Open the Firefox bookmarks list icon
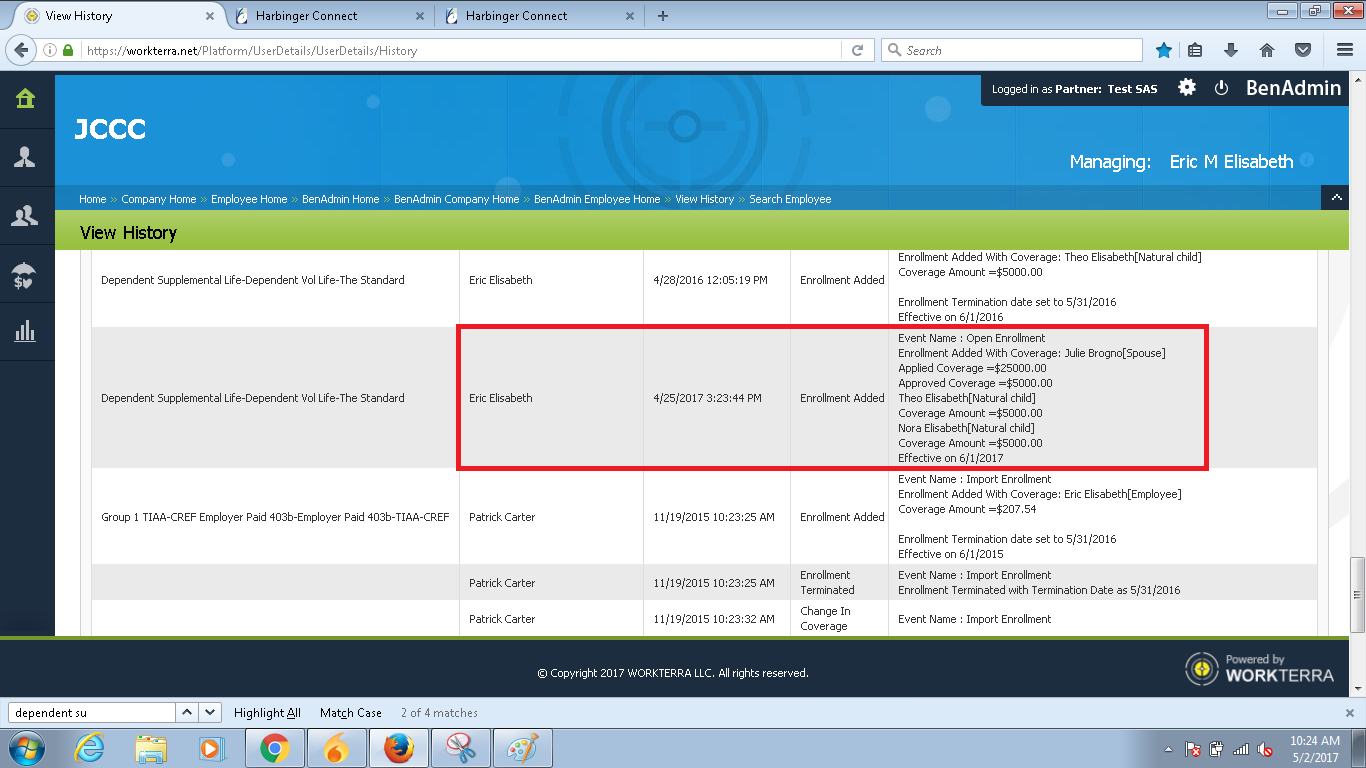The height and width of the screenshot is (768, 1366). point(1195,50)
